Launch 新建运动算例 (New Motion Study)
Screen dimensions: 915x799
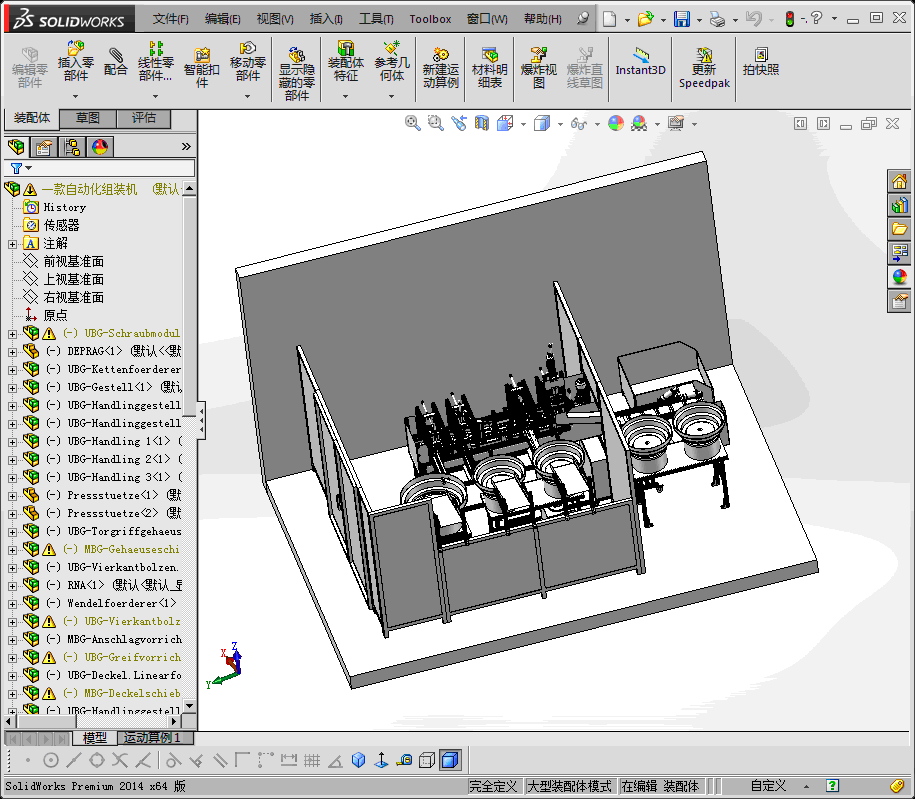coord(440,67)
